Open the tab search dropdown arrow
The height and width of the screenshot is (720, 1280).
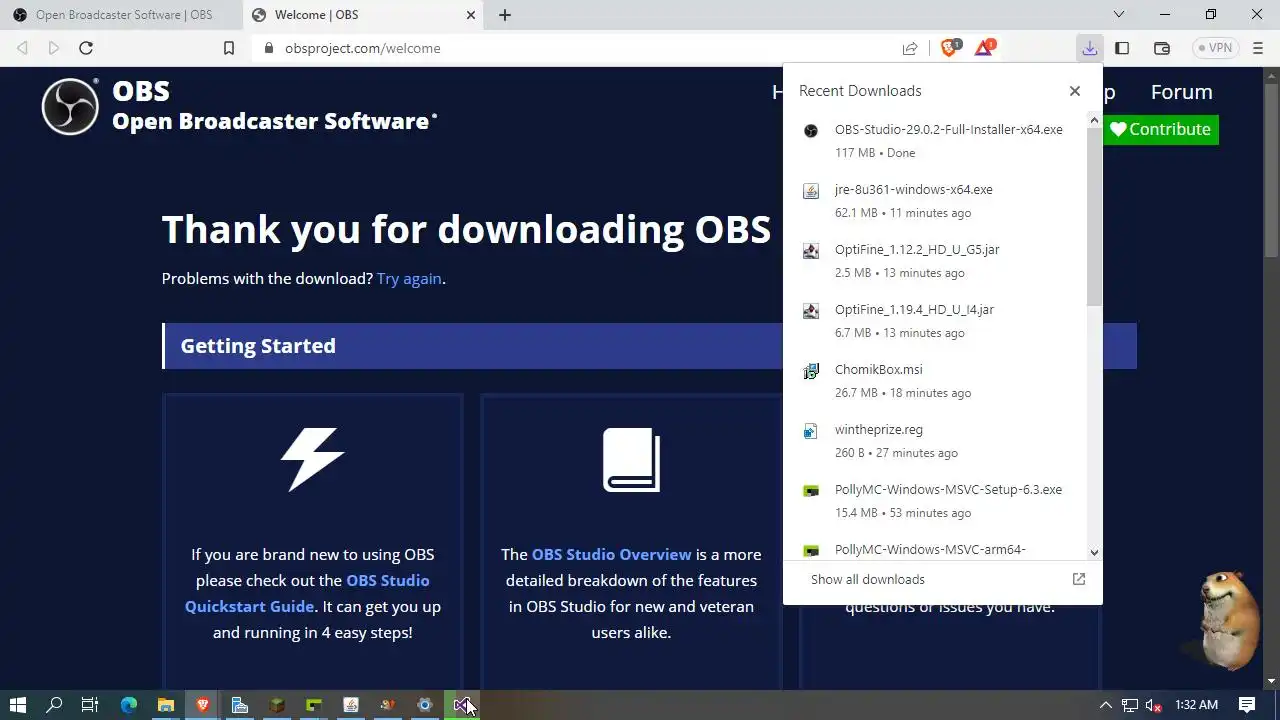[x=1119, y=15]
